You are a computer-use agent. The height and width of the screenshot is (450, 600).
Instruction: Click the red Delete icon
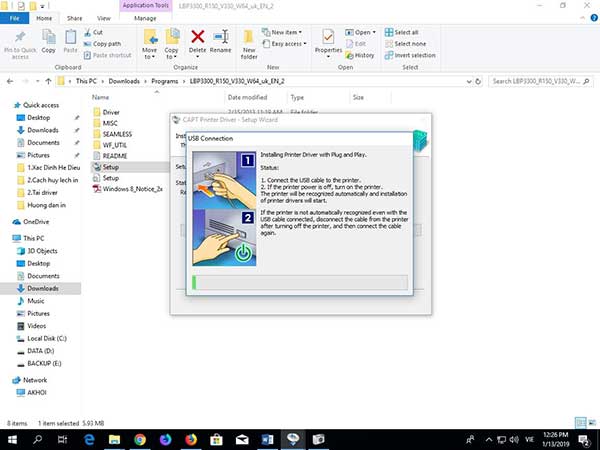[x=197, y=37]
